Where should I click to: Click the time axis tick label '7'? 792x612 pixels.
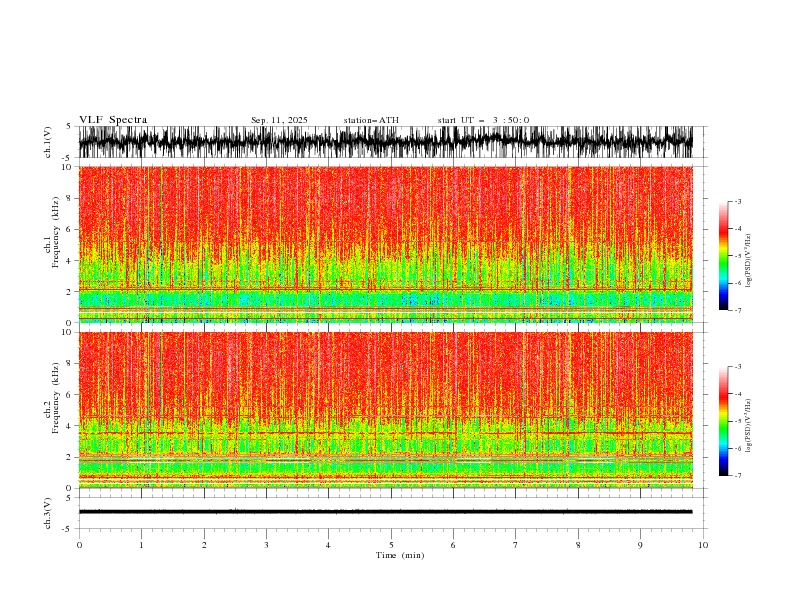pos(516,545)
